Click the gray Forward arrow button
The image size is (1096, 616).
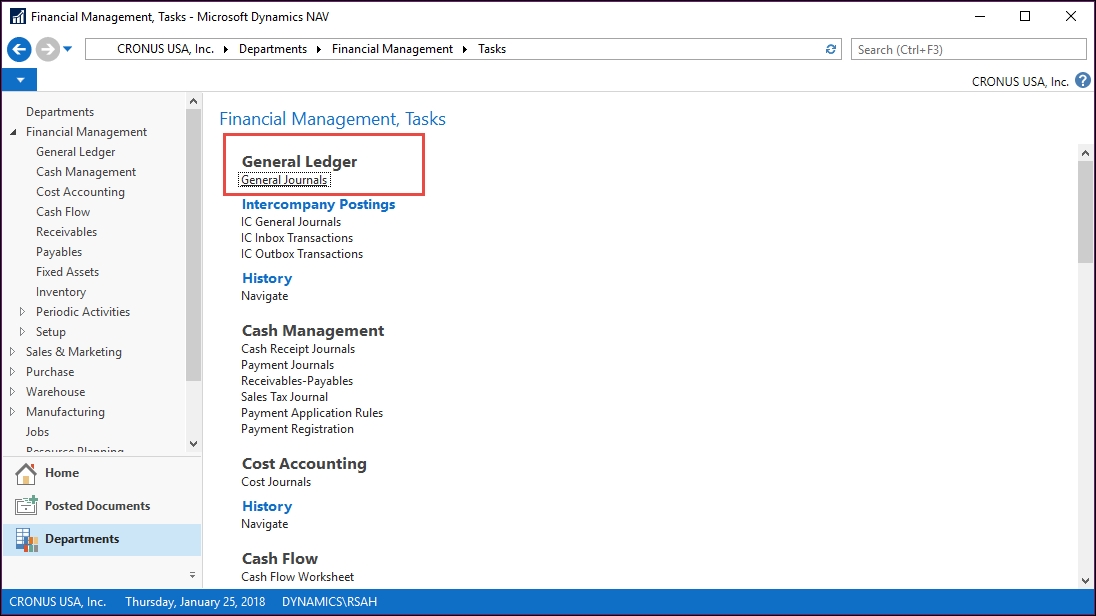pos(48,49)
